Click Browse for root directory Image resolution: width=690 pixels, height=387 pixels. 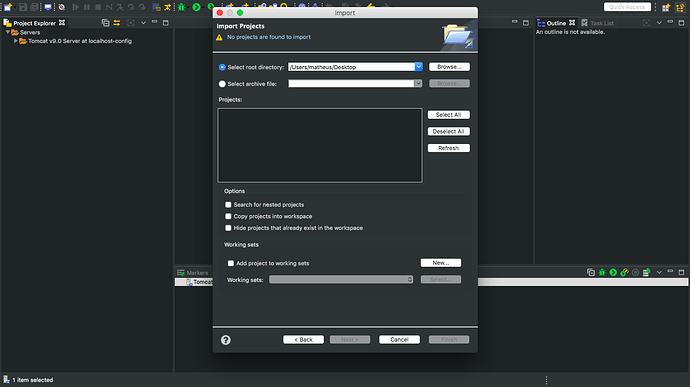coord(449,67)
